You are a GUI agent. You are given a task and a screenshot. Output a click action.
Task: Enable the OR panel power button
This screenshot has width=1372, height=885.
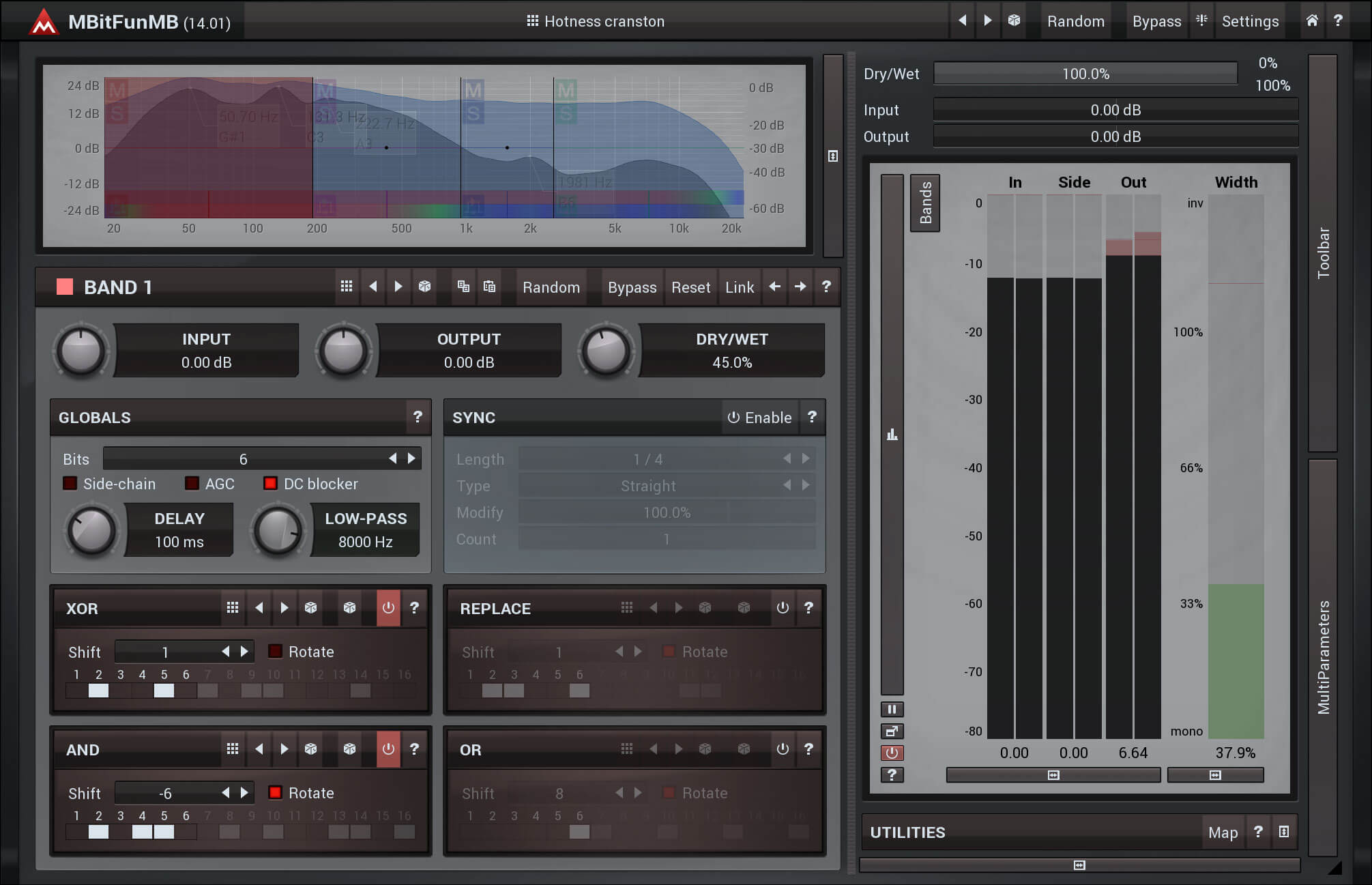783,749
